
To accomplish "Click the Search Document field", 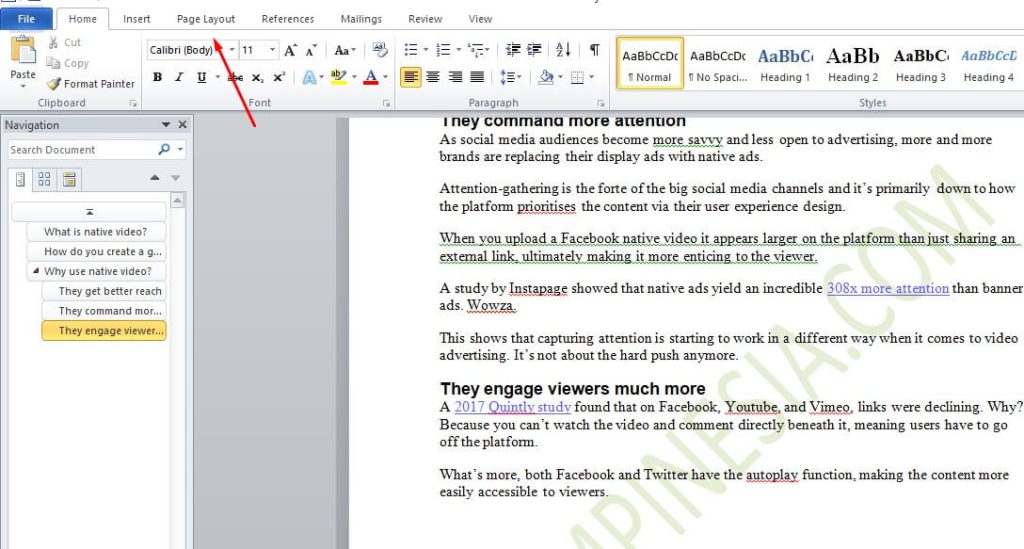I will point(82,149).
